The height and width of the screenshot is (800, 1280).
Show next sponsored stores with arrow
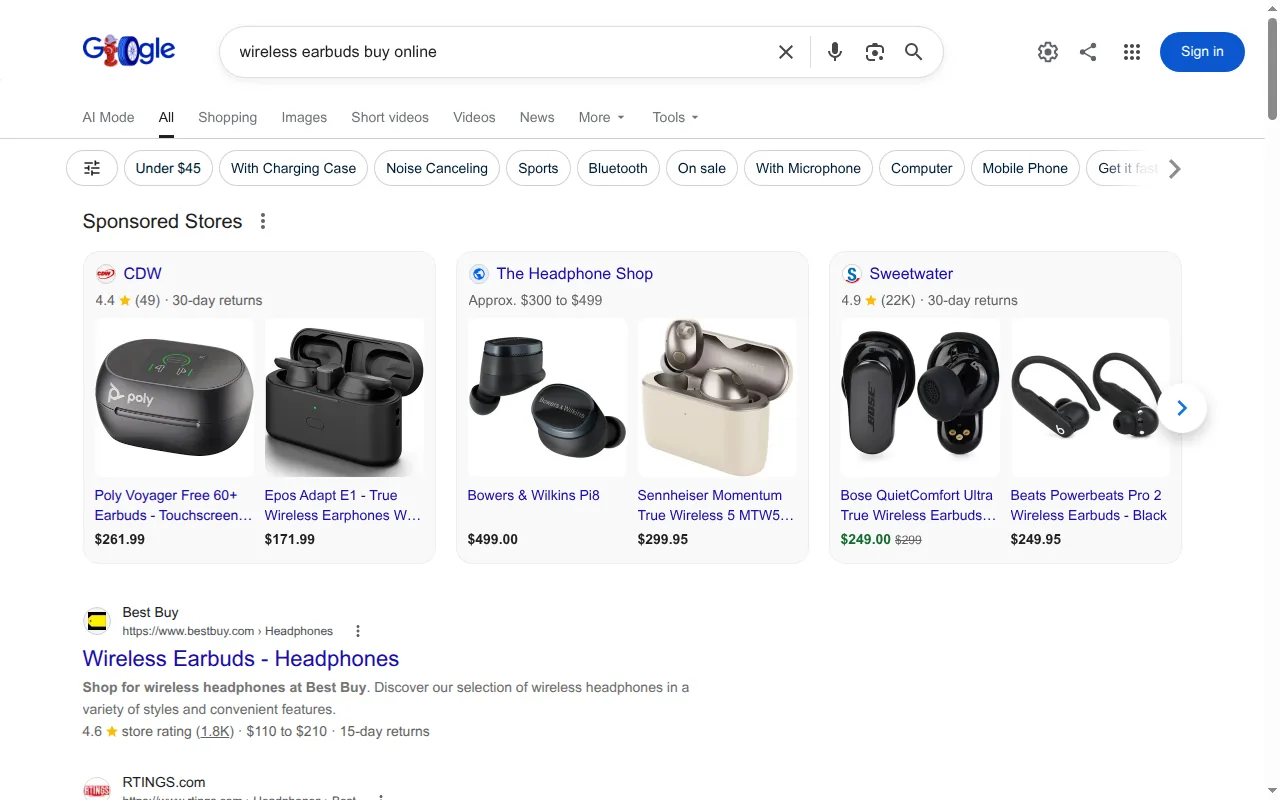coord(1182,408)
